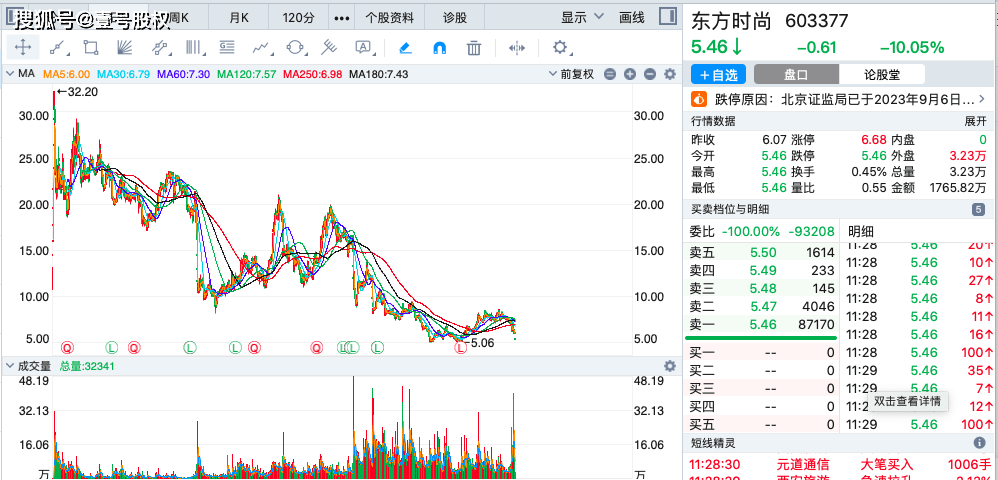Switch to the 盘口 segment
The image size is (998, 480).
[x=796, y=75]
